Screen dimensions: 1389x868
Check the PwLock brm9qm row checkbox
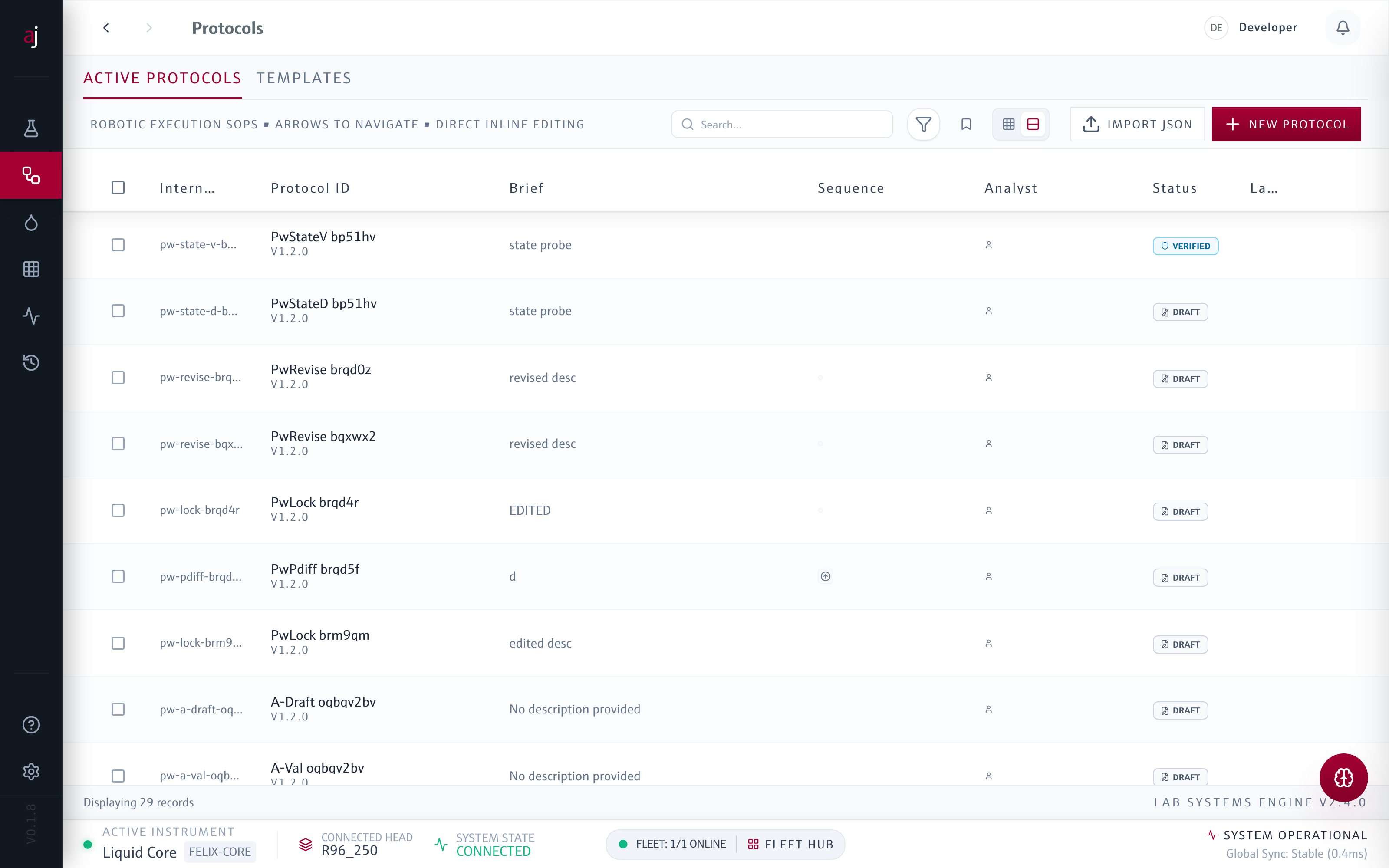point(118,644)
